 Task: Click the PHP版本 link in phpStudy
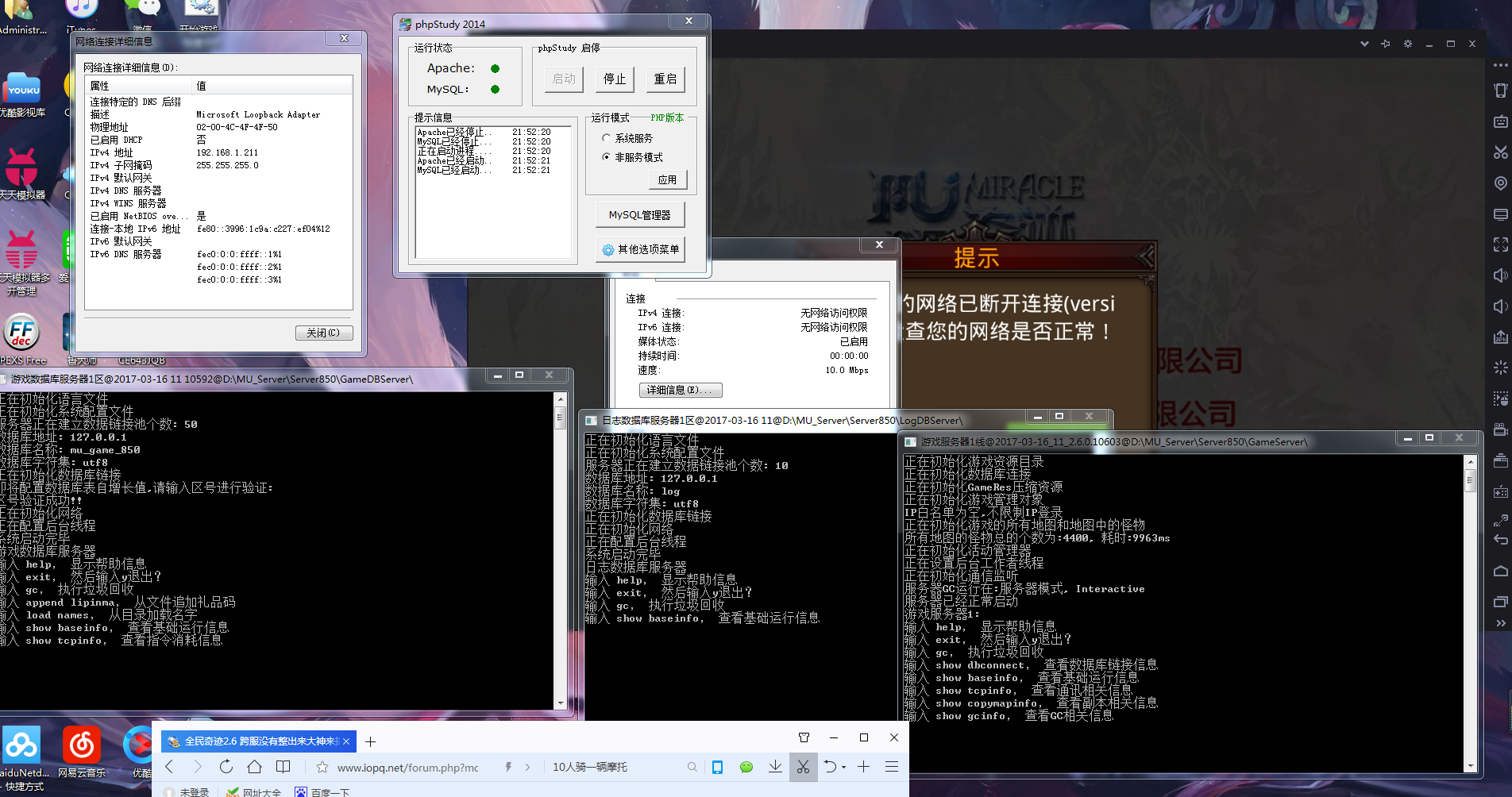click(x=667, y=117)
